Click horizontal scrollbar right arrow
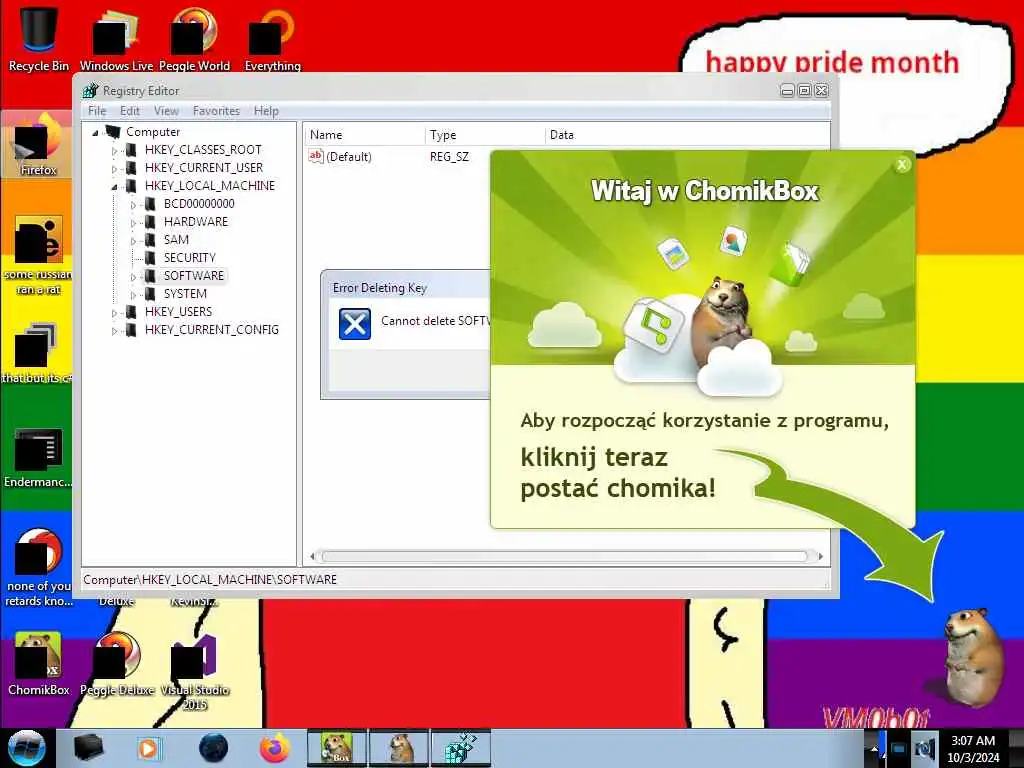The image size is (1024, 768). [820, 556]
